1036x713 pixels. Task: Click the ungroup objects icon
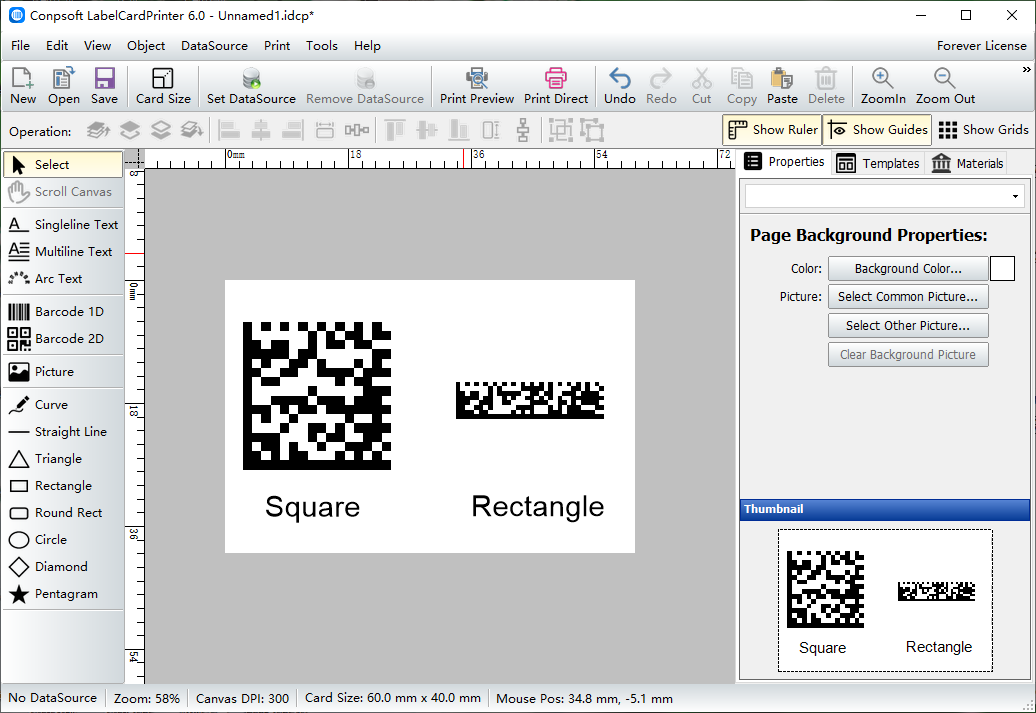click(x=592, y=130)
